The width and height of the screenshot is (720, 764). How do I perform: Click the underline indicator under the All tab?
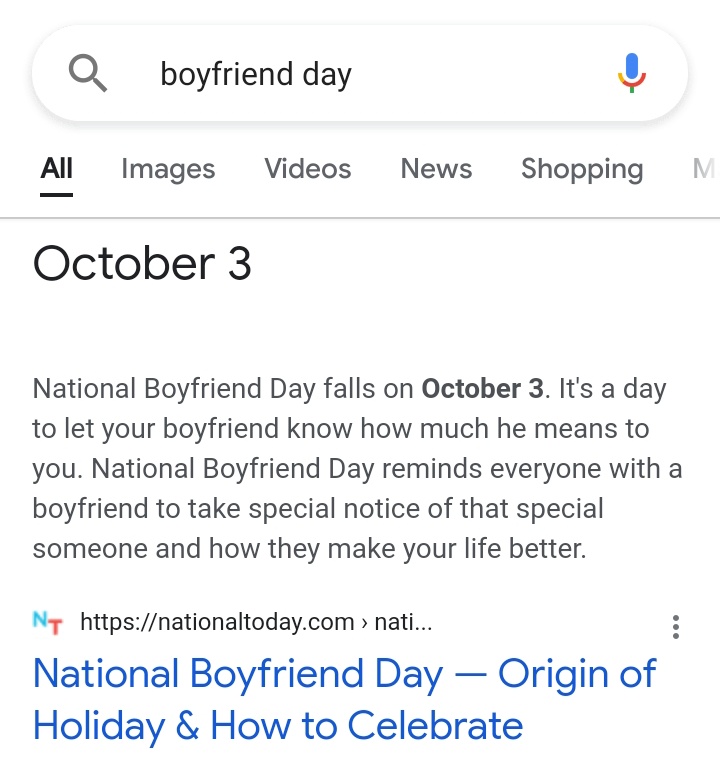[x=57, y=195]
